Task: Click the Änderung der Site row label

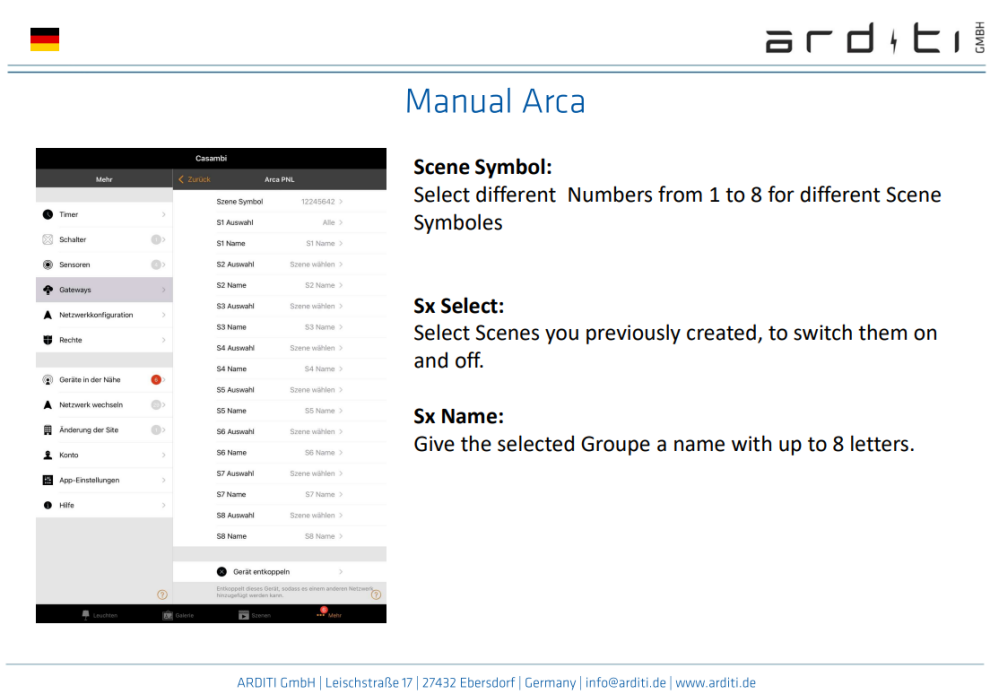Action: 88,431
